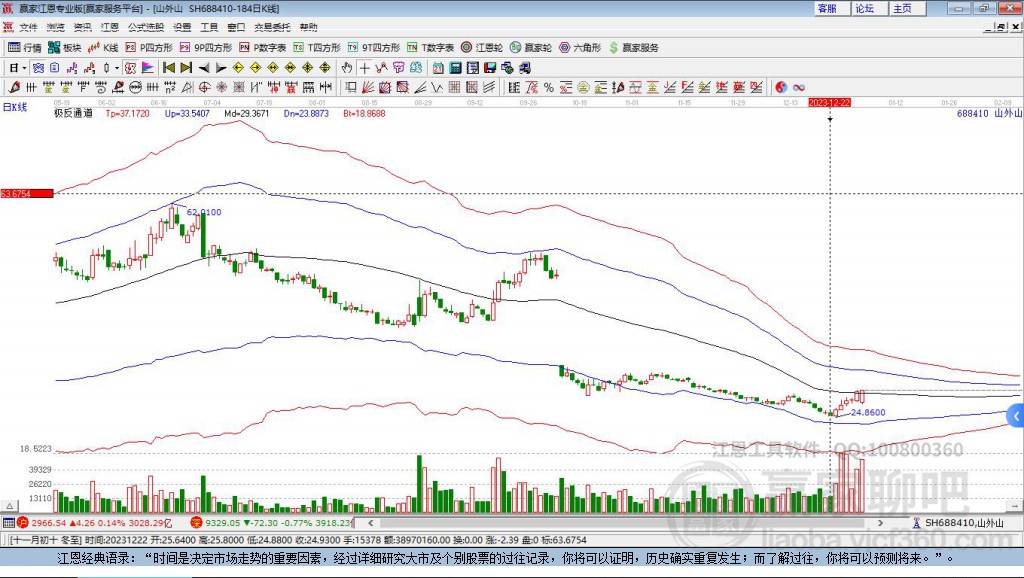The height and width of the screenshot is (578, 1024).
Task: Click the 论坛 forum button
Action: (x=869, y=8)
